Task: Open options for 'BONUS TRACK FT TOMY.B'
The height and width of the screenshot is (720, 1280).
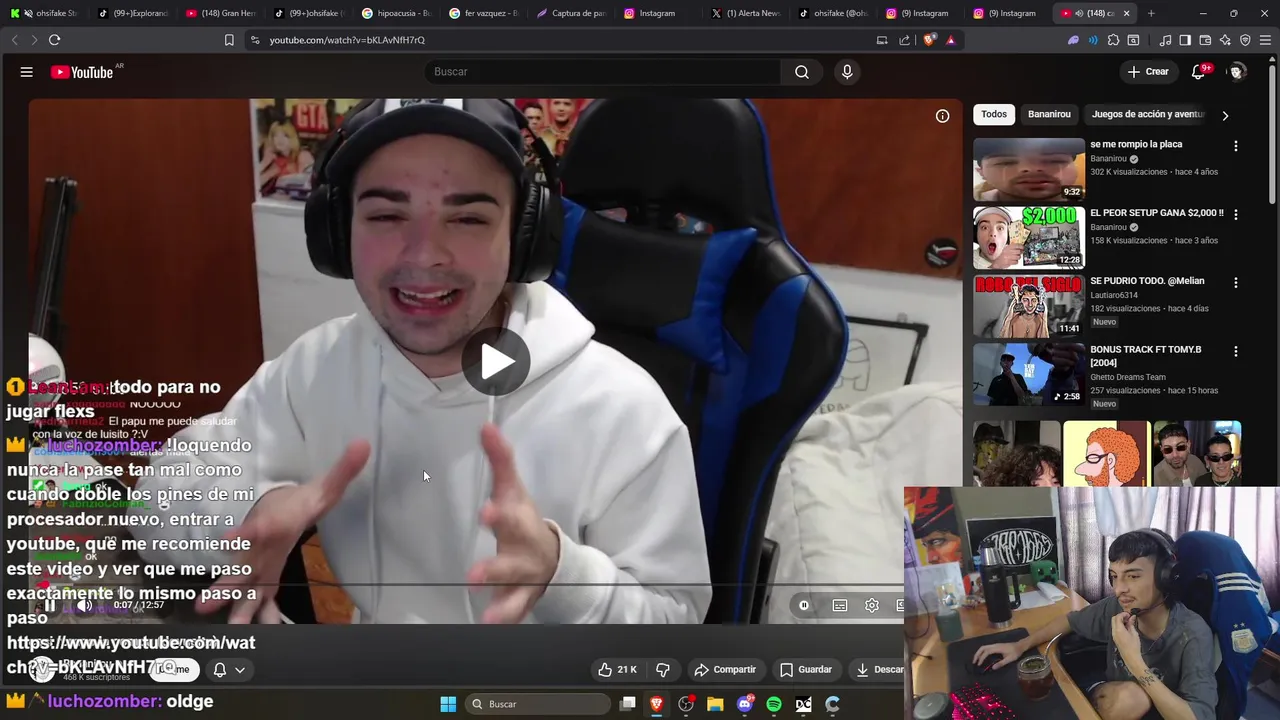Action: click(1236, 352)
